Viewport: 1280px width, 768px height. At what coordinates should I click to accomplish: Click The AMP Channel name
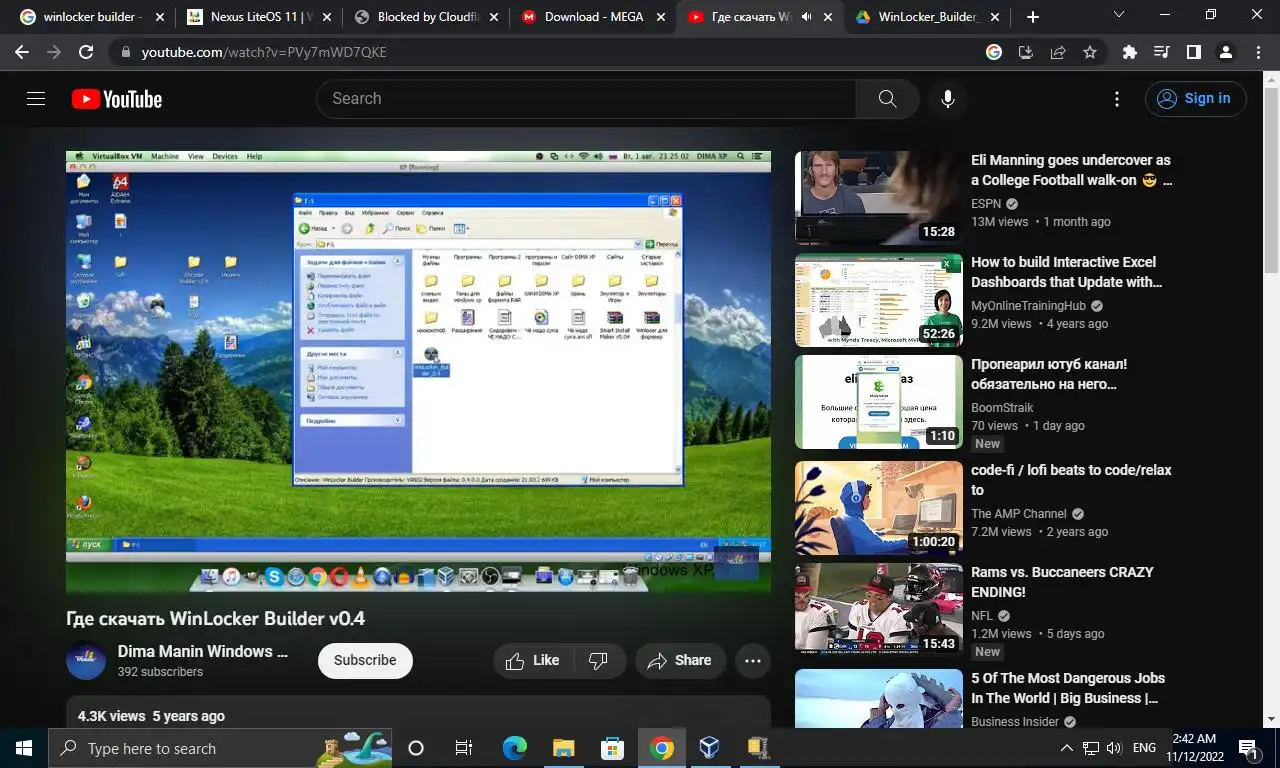pyautogui.click(x=1019, y=514)
